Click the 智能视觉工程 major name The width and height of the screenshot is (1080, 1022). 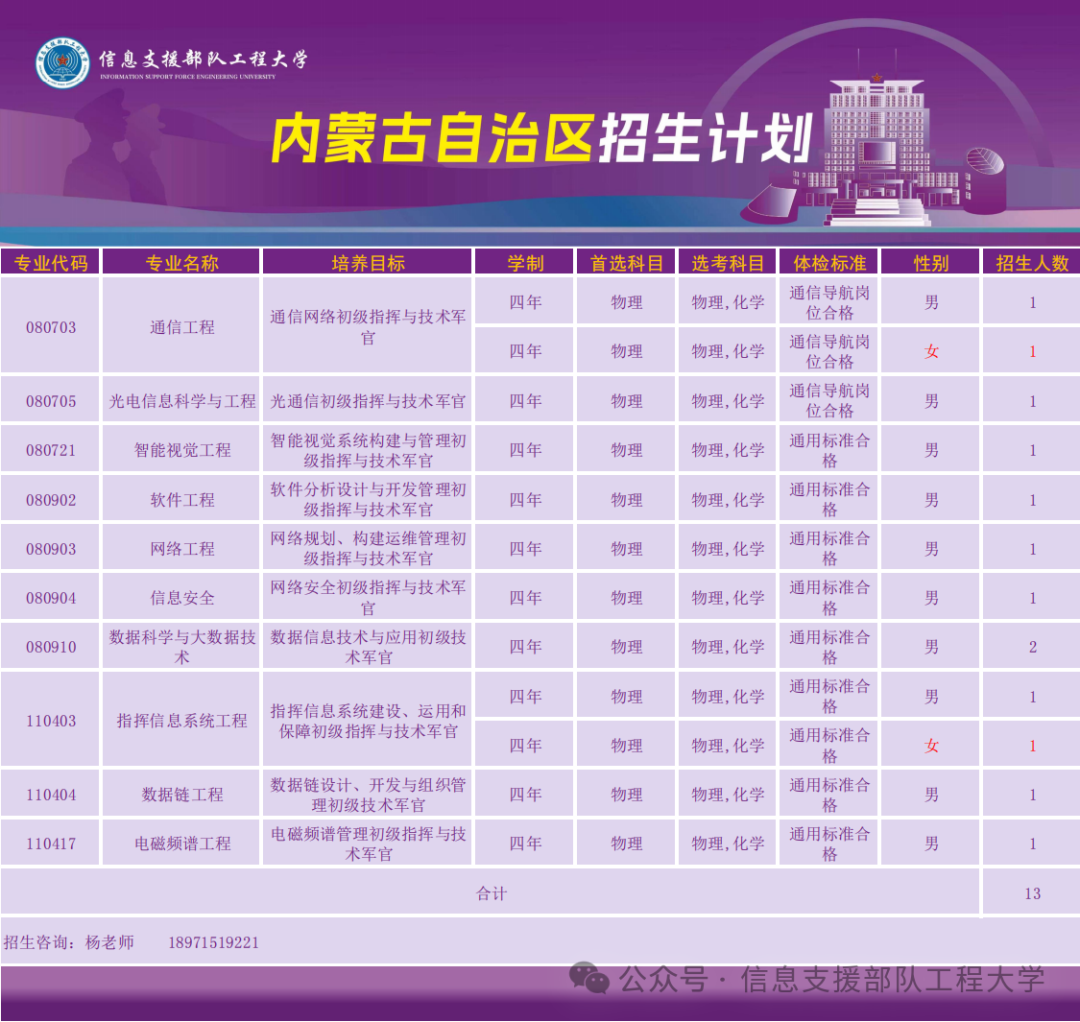[x=182, y=450]
